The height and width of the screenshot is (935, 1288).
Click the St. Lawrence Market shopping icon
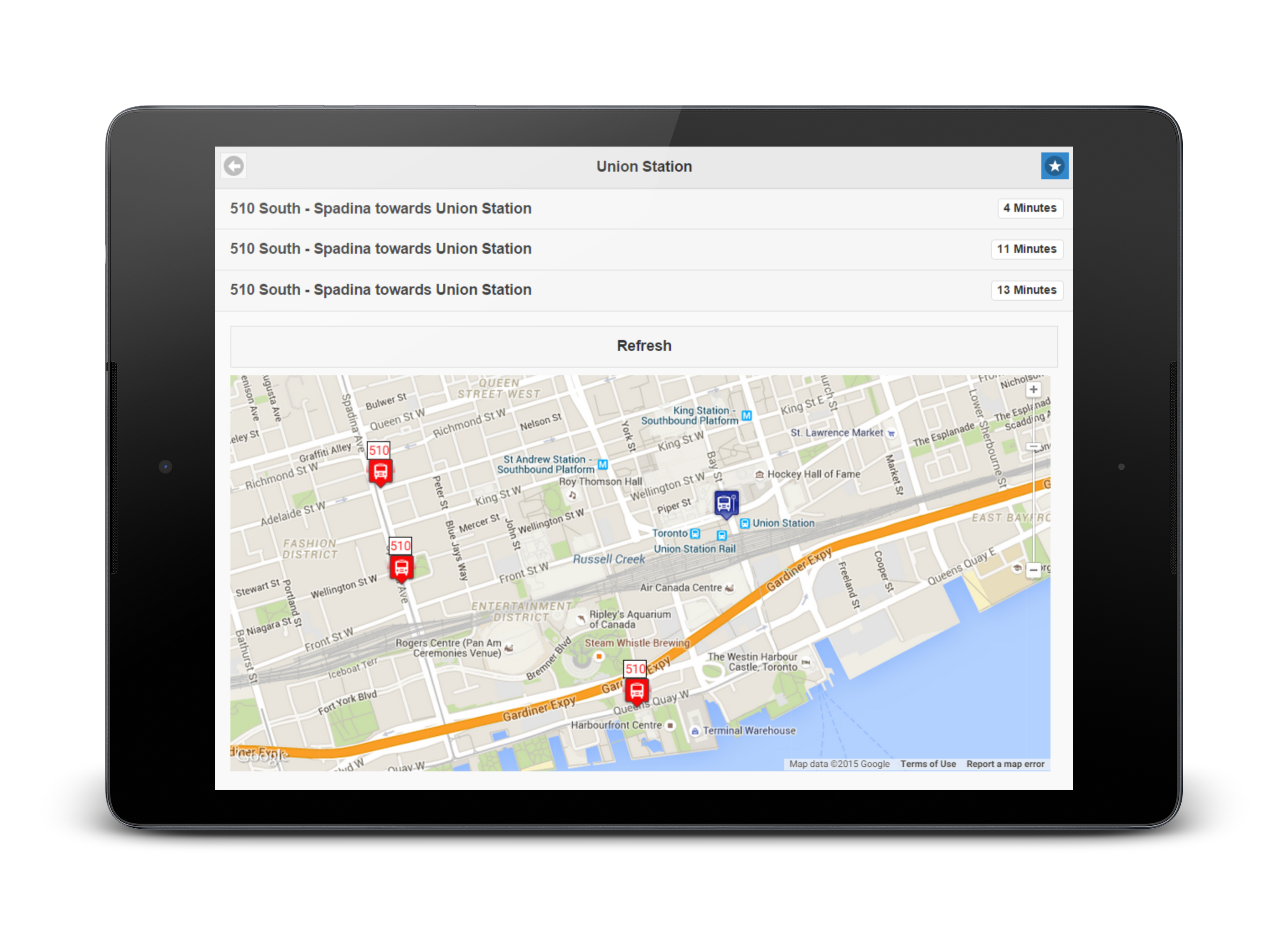[x=891, y=433]
